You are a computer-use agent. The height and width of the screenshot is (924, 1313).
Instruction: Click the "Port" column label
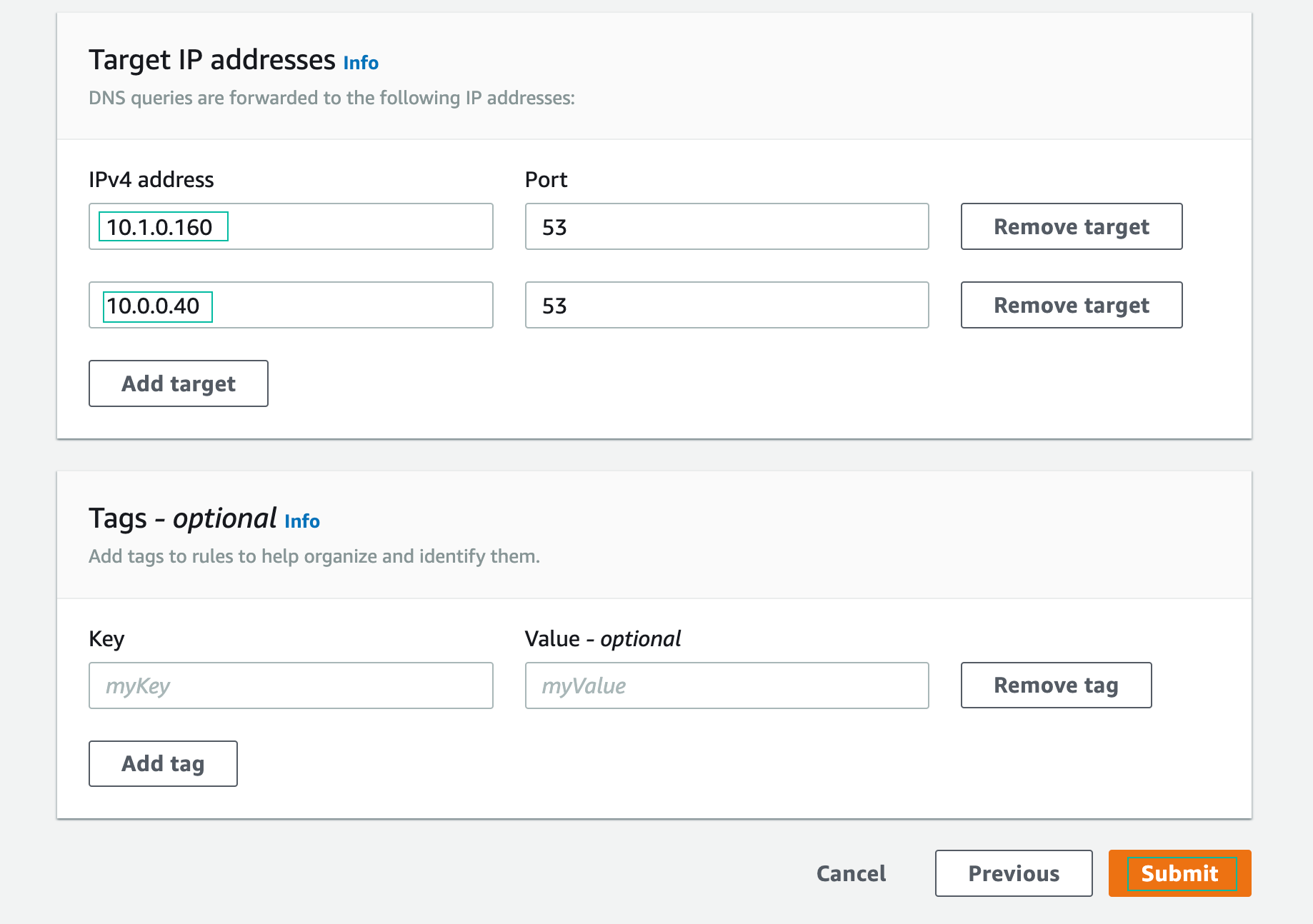click(546, 180)
